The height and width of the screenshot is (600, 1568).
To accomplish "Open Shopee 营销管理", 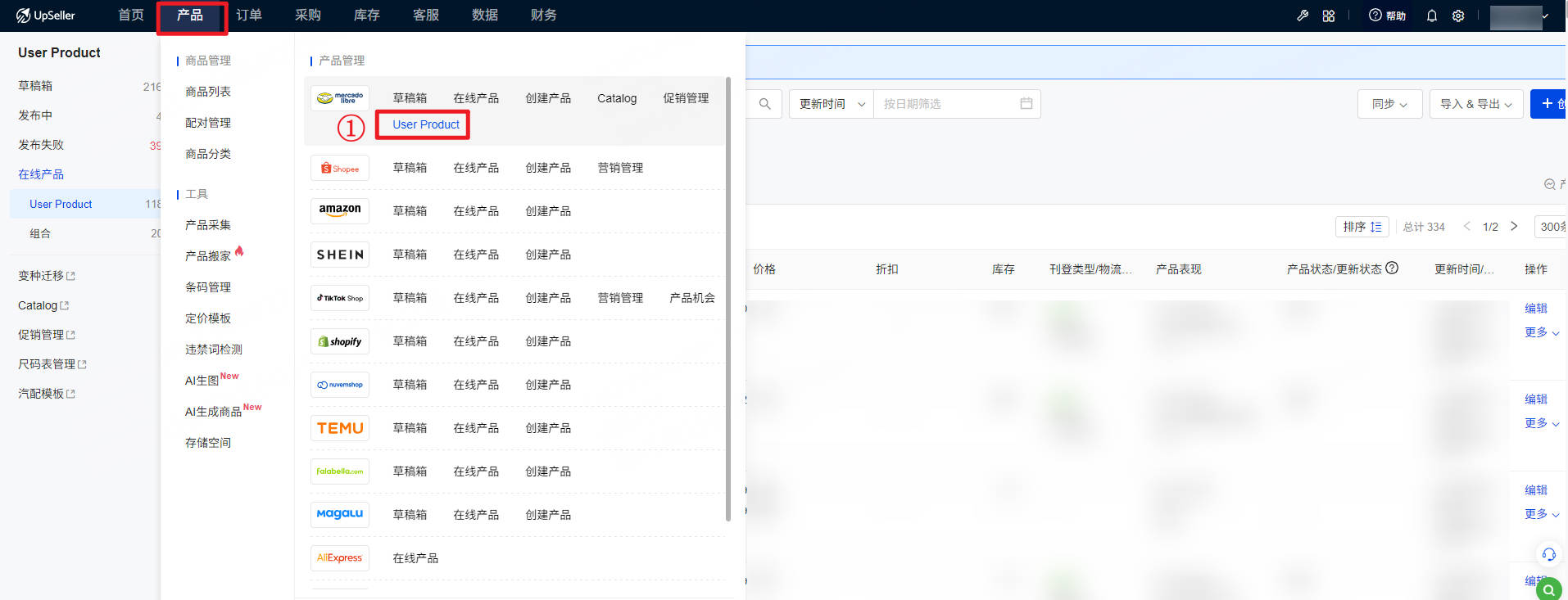I will (620, 168).
